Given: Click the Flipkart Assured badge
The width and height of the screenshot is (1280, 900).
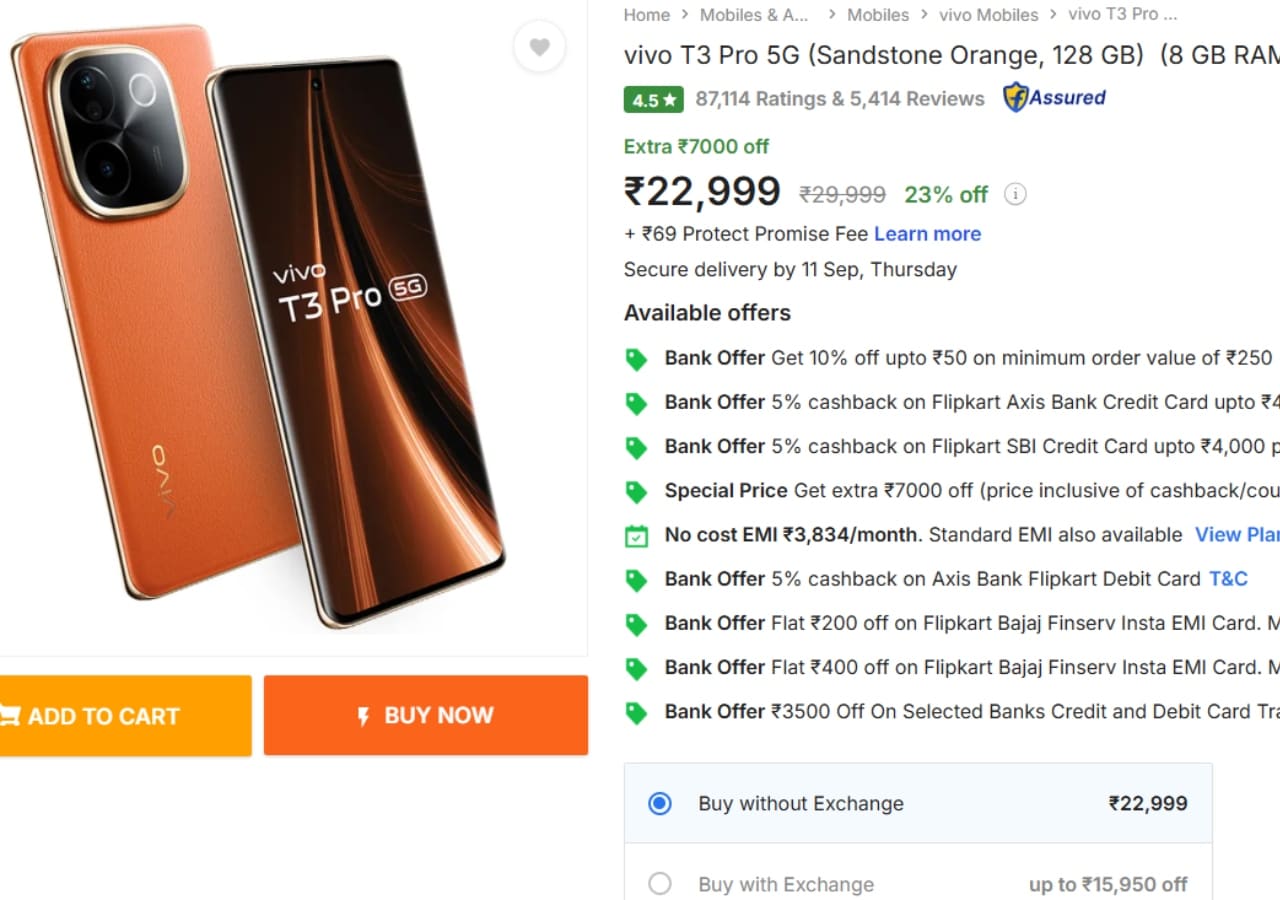Looking at the screenshot, I should (1054, 98).
